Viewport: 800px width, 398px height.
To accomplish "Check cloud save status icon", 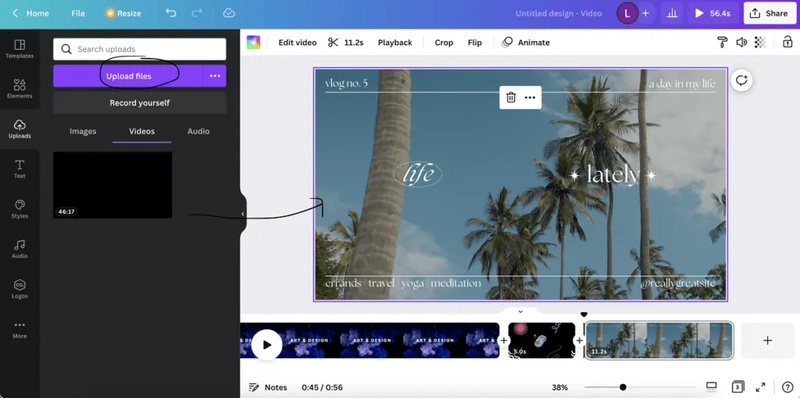I will pos(229,13).
